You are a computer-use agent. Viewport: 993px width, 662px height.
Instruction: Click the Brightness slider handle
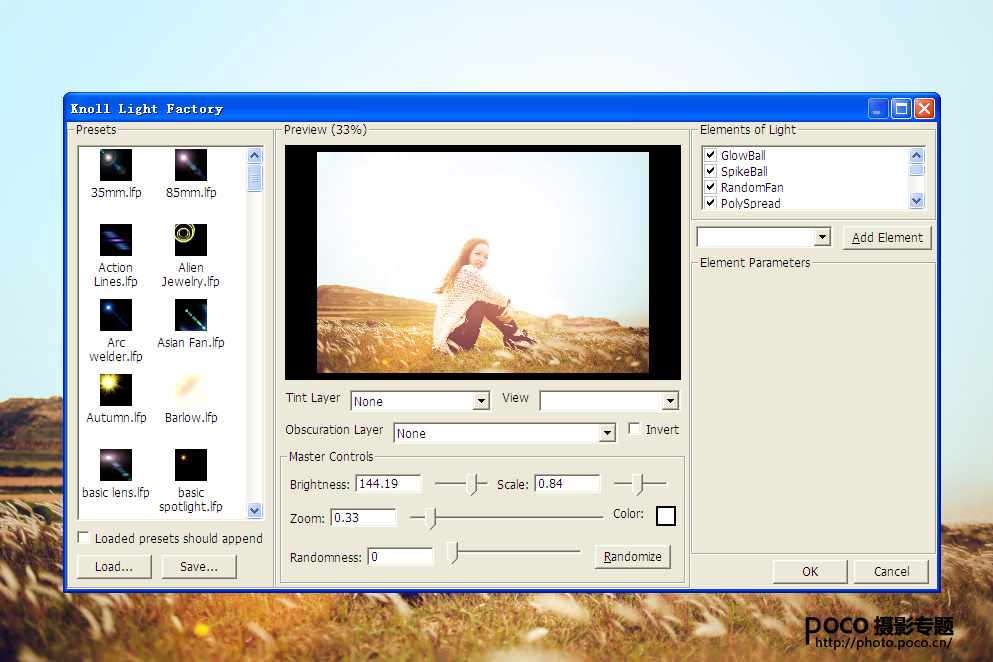pos(472,484)
